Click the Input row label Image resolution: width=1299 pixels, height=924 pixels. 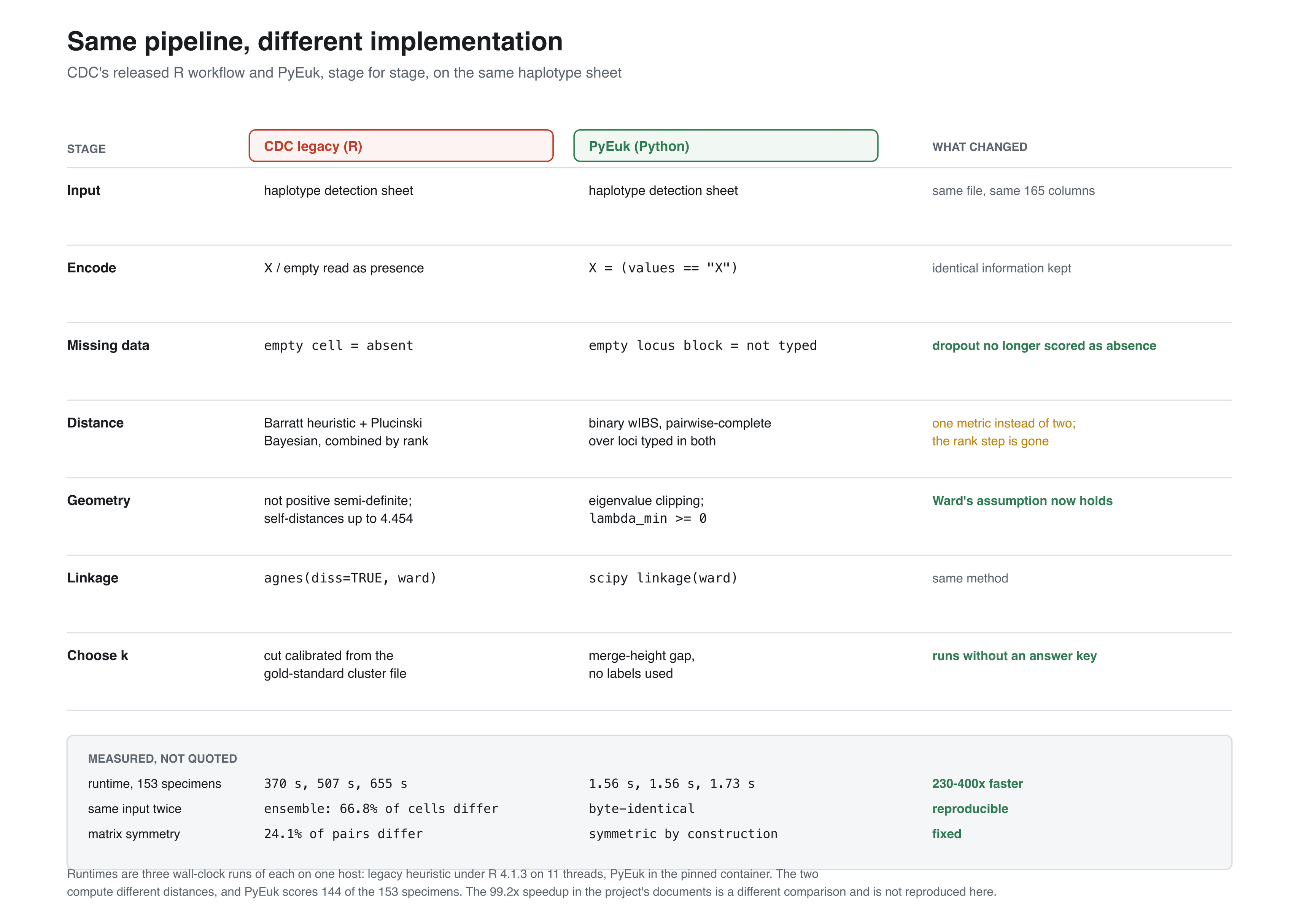[84, 190]
